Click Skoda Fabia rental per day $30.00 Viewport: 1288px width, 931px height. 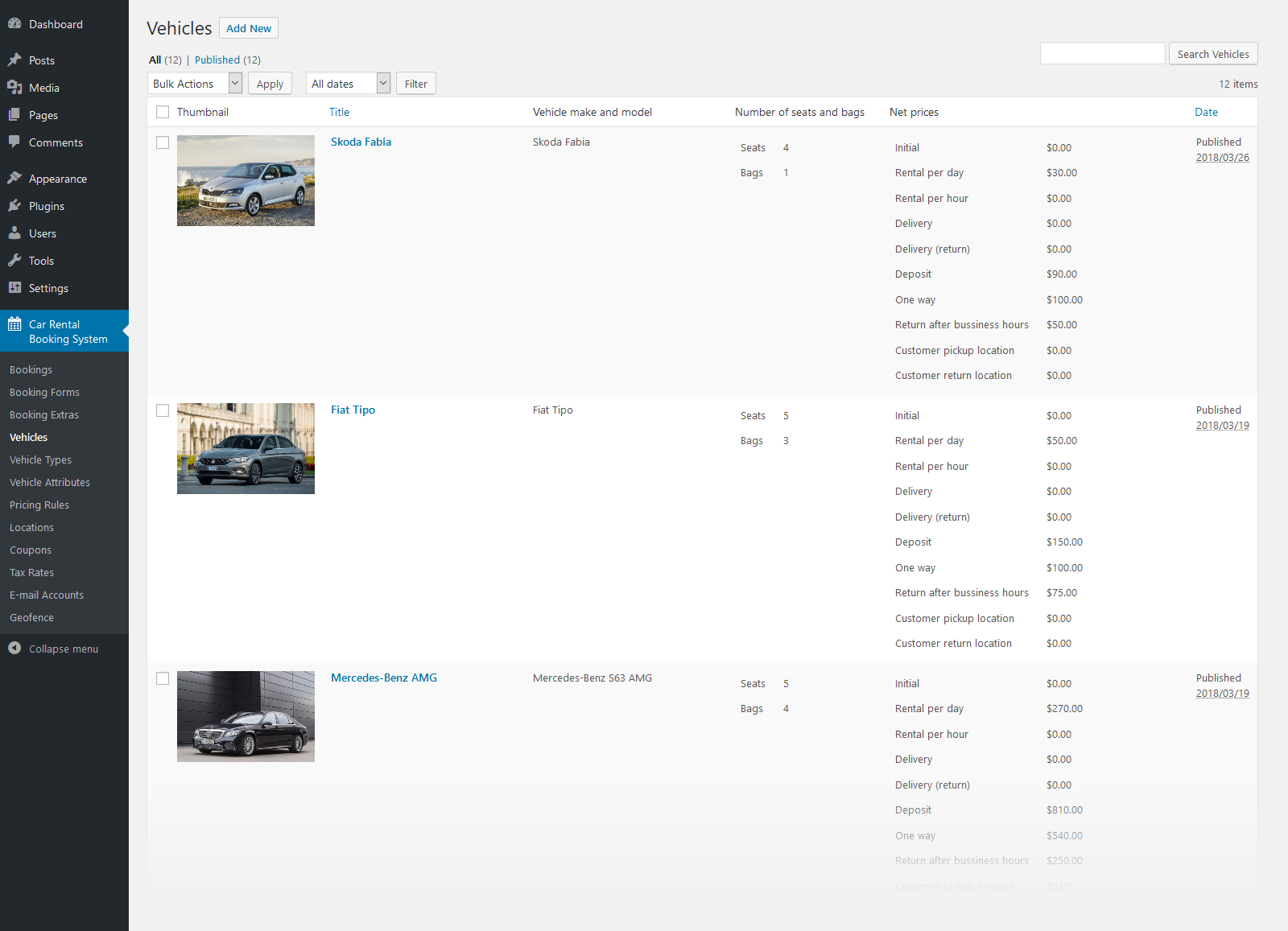(x=1062, y=173)
